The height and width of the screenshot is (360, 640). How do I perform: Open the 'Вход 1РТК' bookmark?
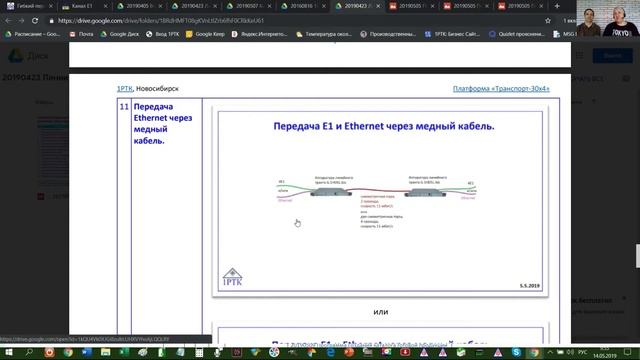(x=162, y=34)
